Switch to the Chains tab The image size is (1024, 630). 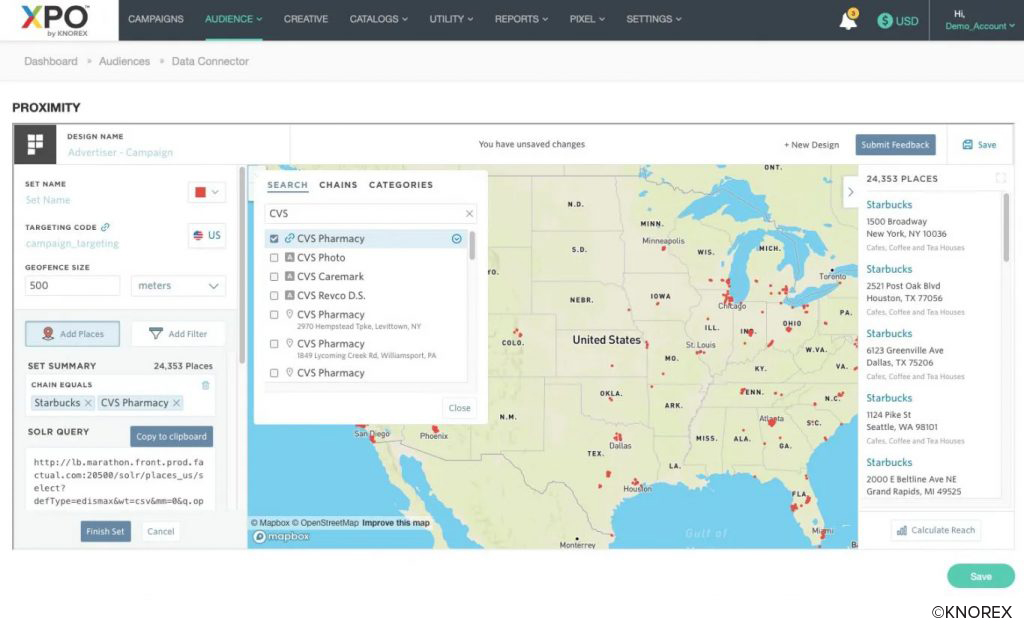(338, 185)
